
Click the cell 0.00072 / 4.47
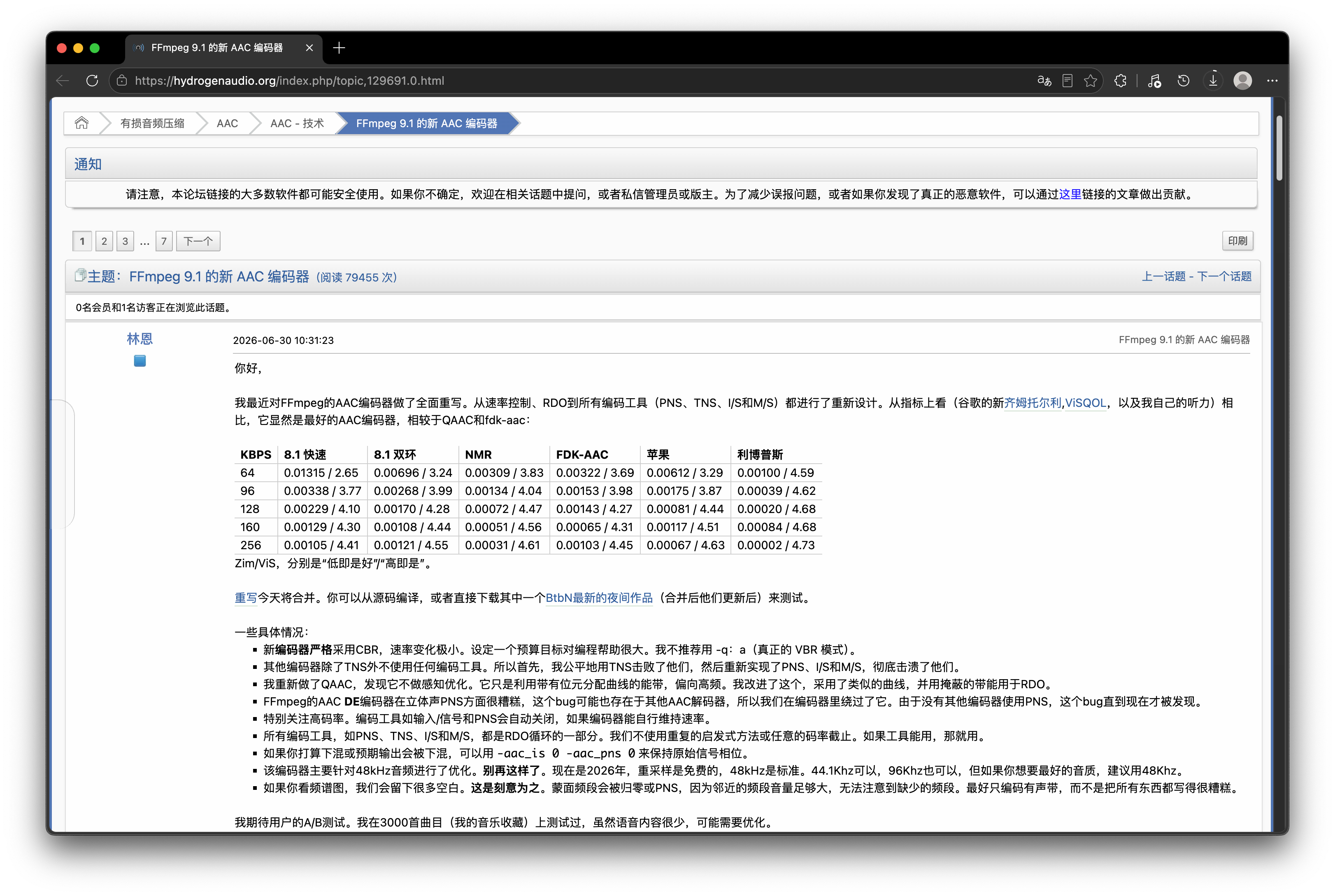click(503, 509)
